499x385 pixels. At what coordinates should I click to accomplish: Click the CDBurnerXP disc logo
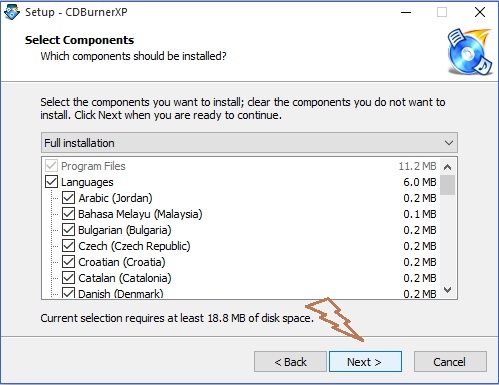[470, 52]
